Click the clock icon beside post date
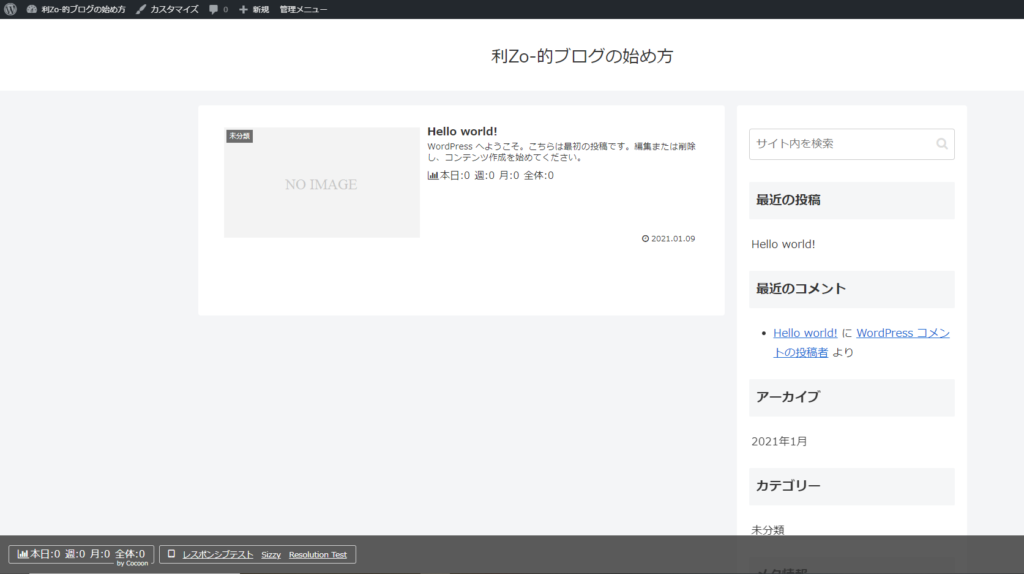 (645, 239)
